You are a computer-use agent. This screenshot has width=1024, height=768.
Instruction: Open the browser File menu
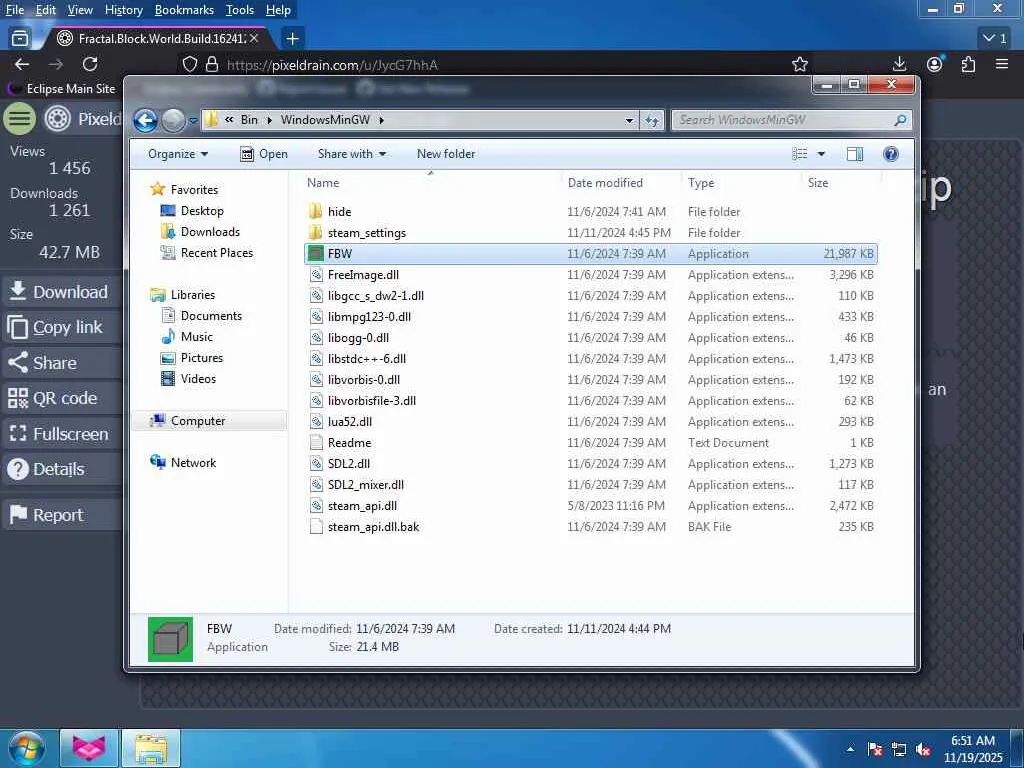(x=14, y=10)
